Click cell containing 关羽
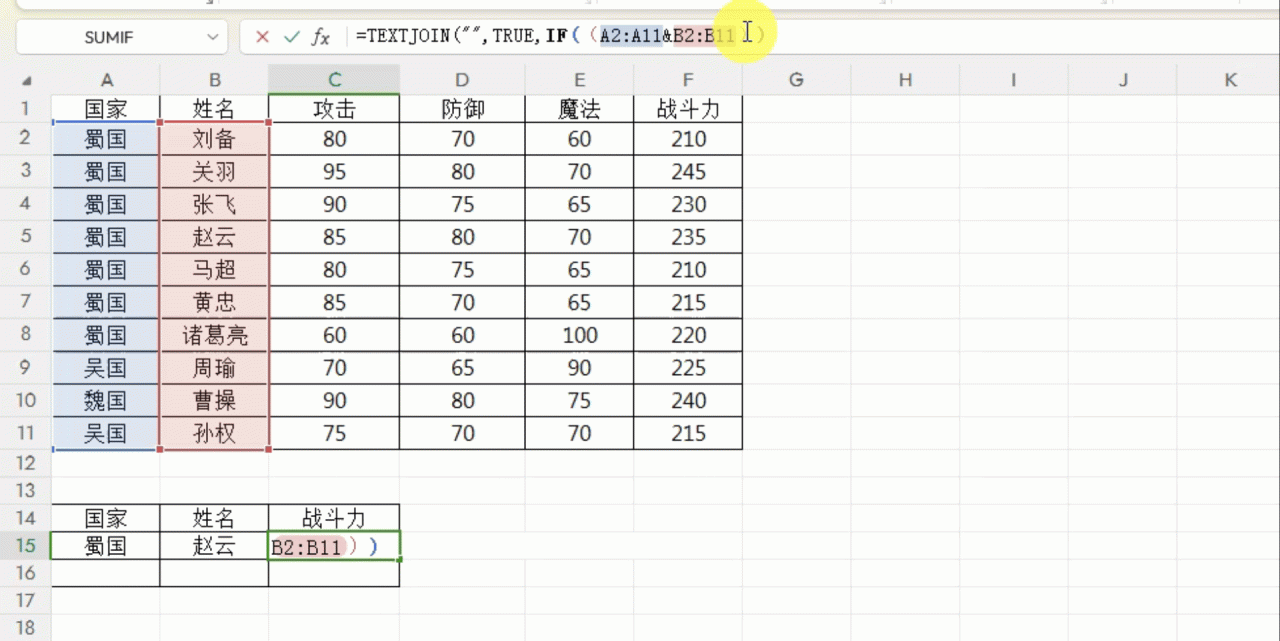The image size is (1280, 641). pos(214,171)
